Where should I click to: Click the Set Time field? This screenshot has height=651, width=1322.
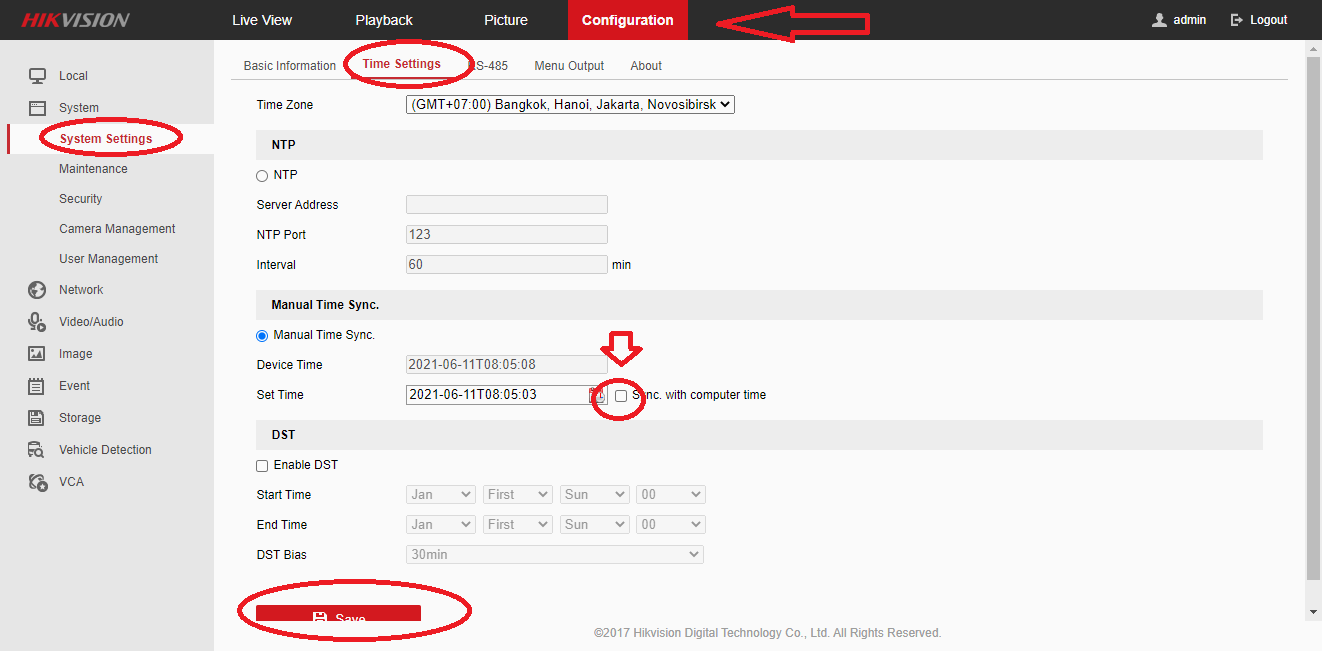507,395
